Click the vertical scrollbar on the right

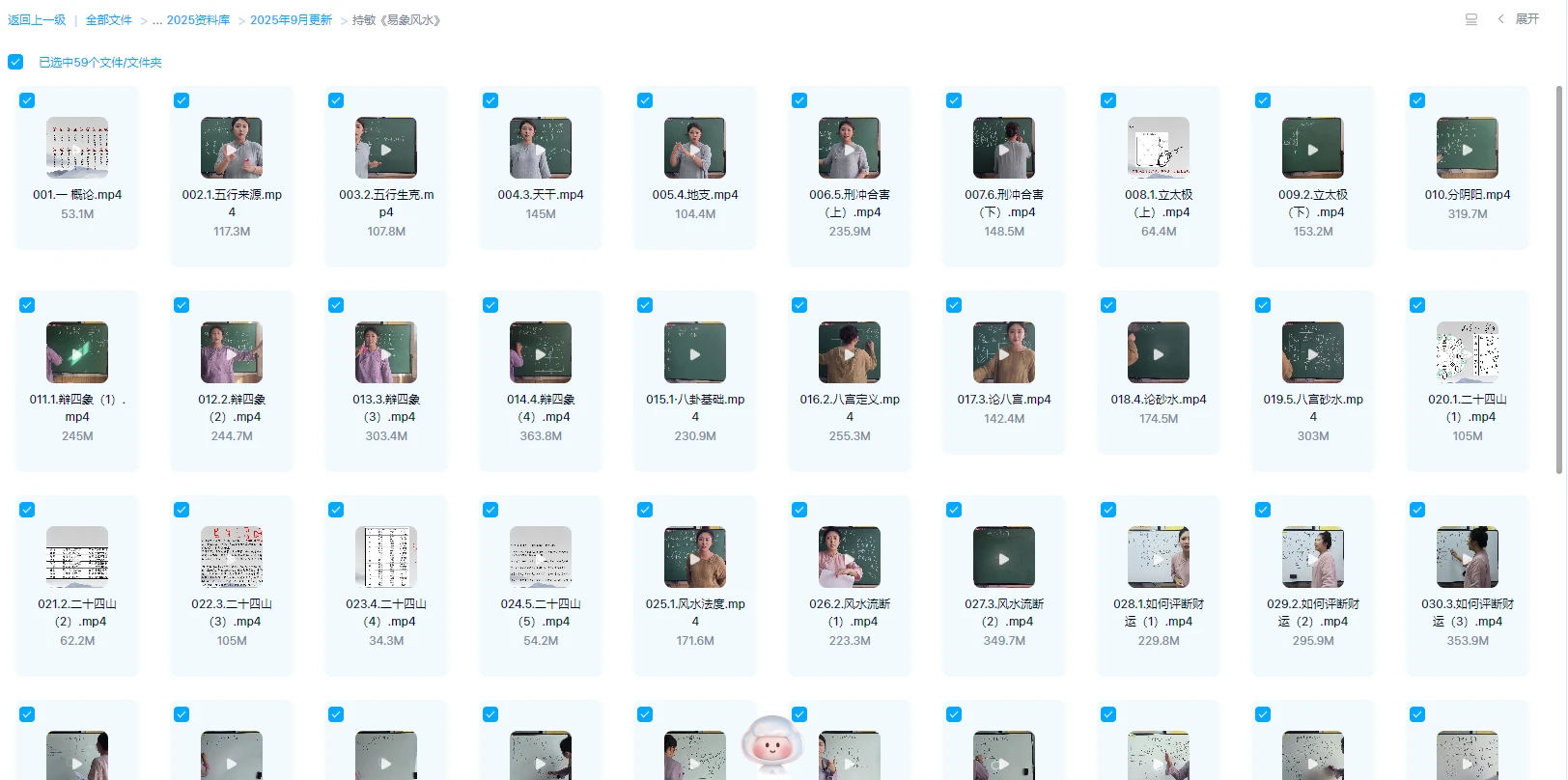pyautogui.click(x=1558, y=280)
